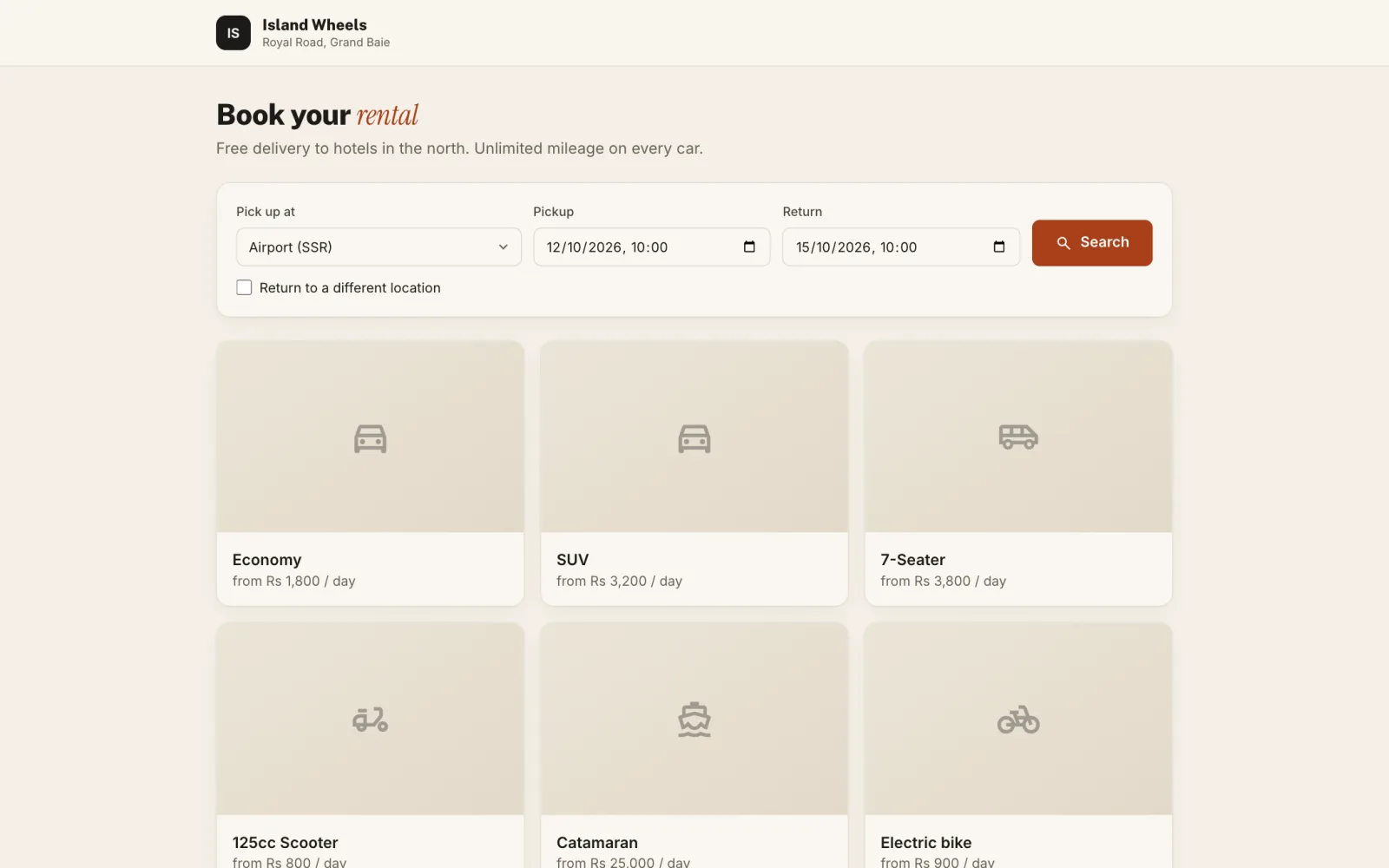Open the Pickup date calendar picker
Image resolution: width=1389 pixels, height=868 pixels.
(749, 247)
